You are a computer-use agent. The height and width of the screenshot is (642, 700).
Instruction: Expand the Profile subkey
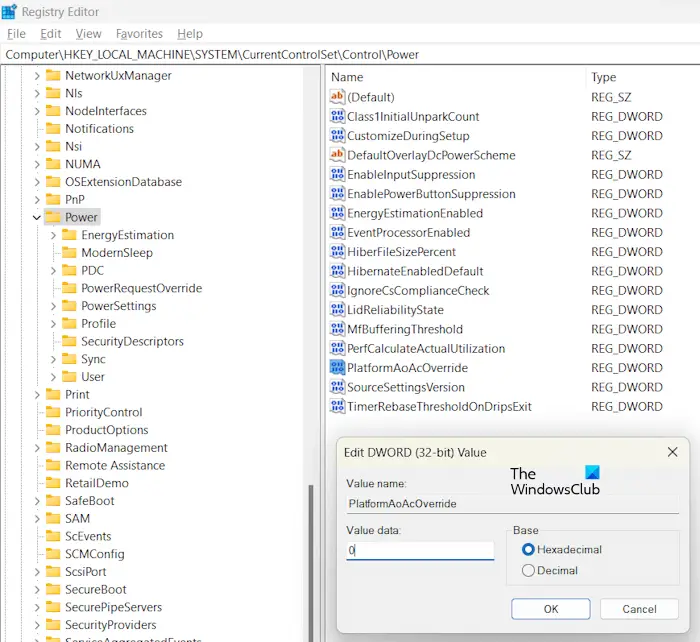click(x=53, y=324)
